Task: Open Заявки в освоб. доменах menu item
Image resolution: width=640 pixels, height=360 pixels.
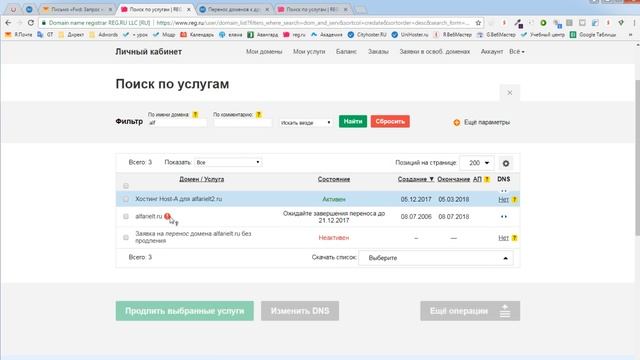Action: pos(435,52)
